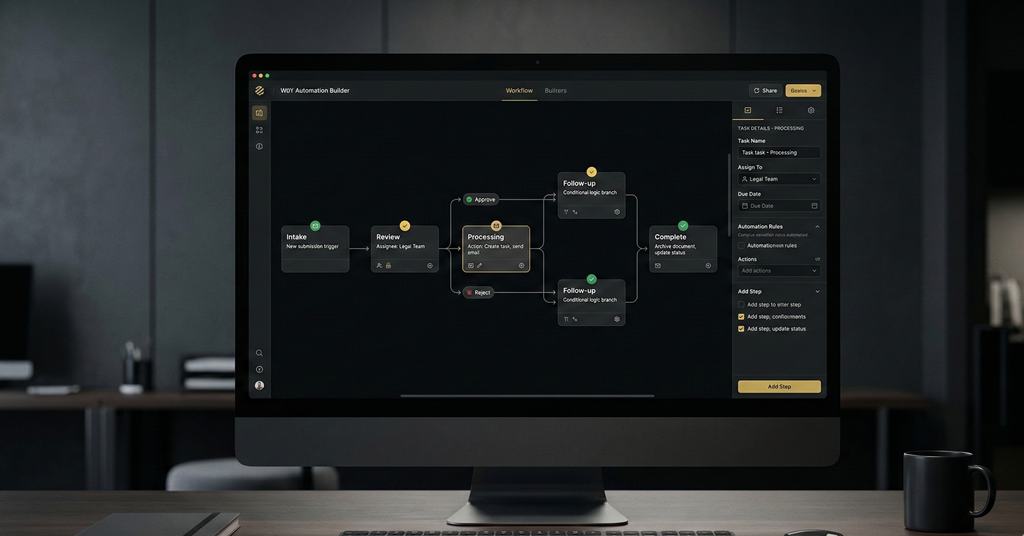Open the Assign To Legal Team dropdown
Image resolution: width=1024 pixels, height=536 pixels.
click(779, 179)
